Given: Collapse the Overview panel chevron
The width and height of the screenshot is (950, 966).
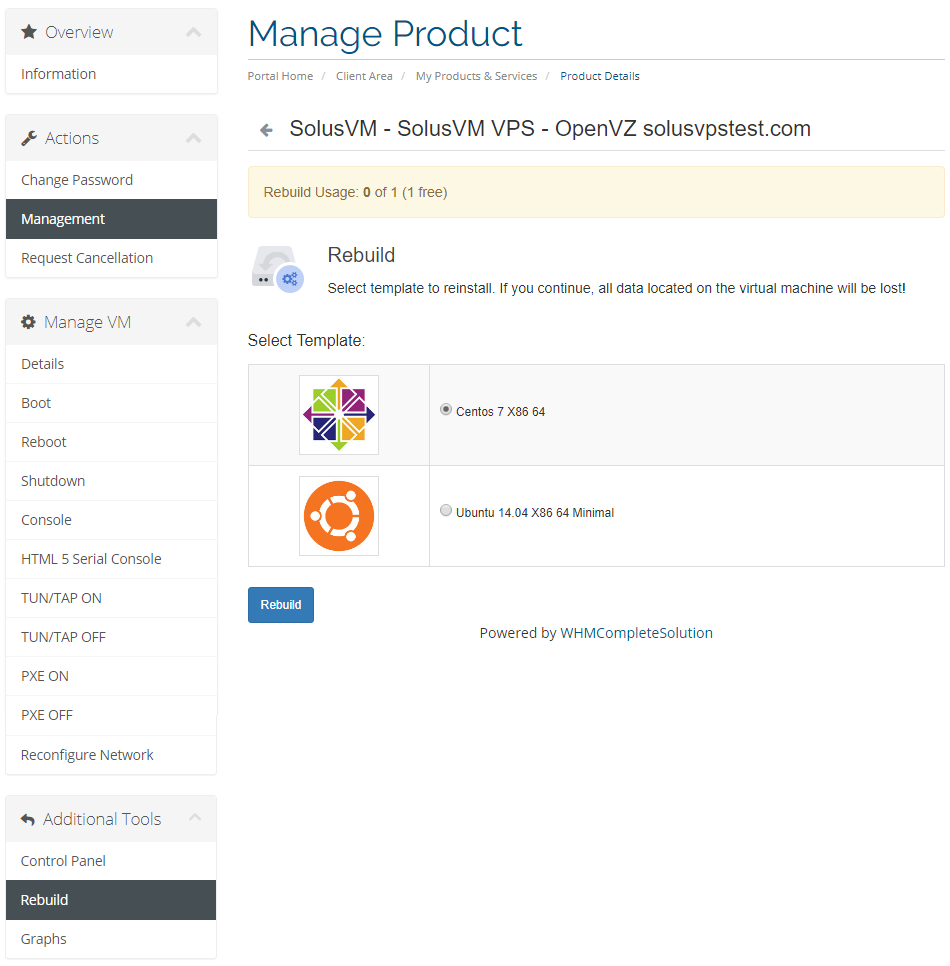Looking at the screenshot, I should [194, 32].
